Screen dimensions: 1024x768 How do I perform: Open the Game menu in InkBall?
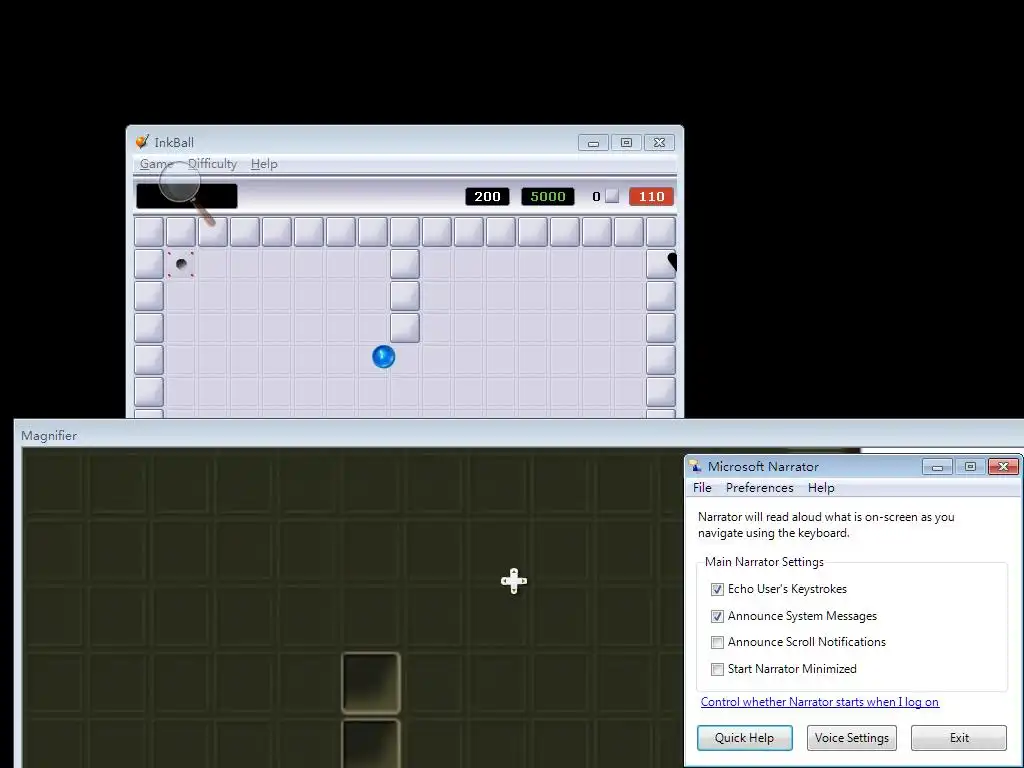tap(156, 164)
